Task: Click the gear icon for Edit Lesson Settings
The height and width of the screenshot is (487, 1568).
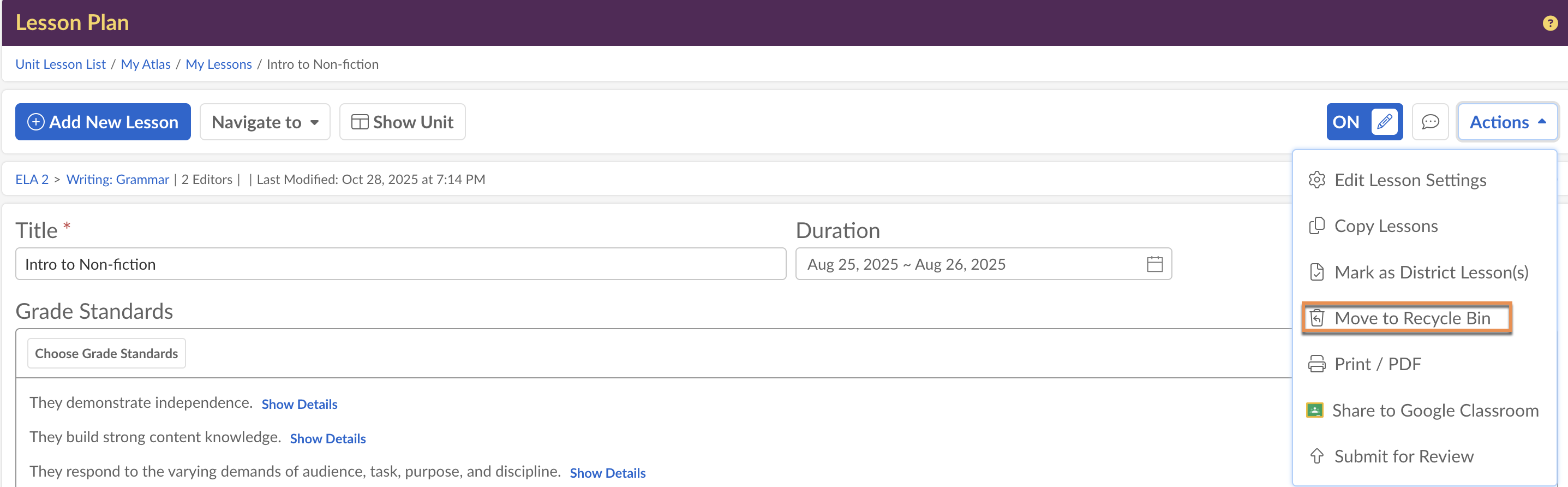Action: (1316, 180)
